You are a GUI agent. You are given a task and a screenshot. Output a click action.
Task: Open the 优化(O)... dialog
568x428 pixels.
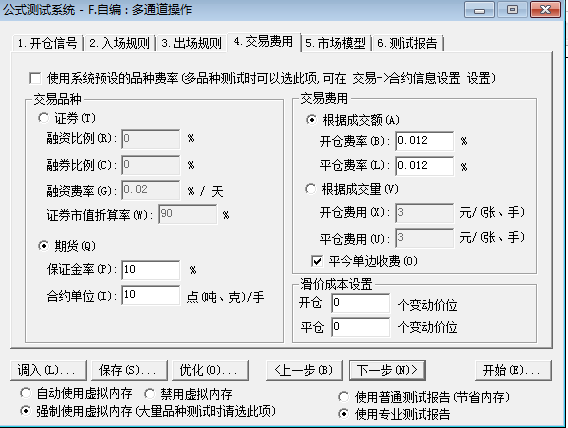[211, 370]
